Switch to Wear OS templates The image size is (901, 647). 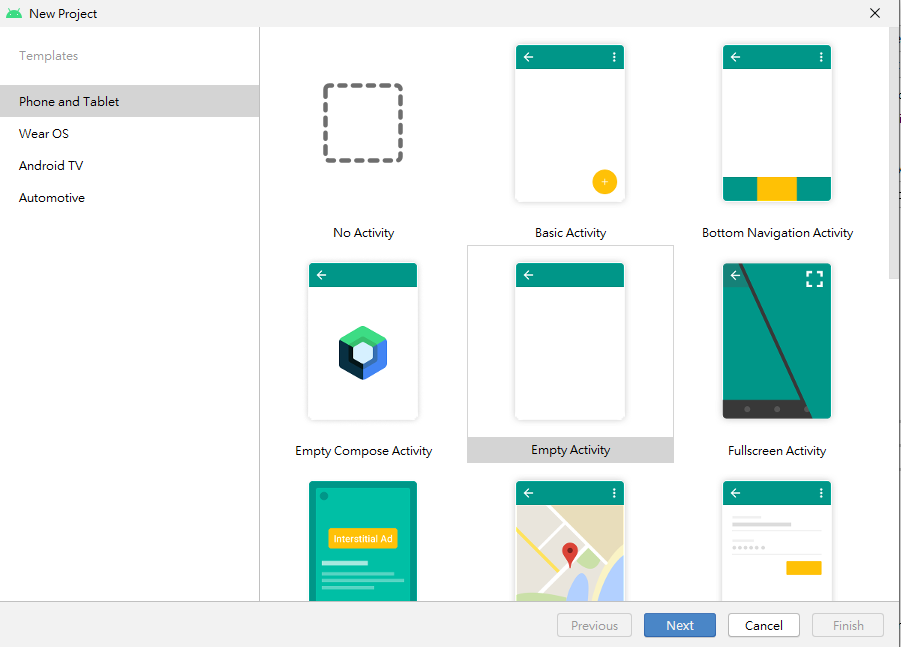(129, 133)
